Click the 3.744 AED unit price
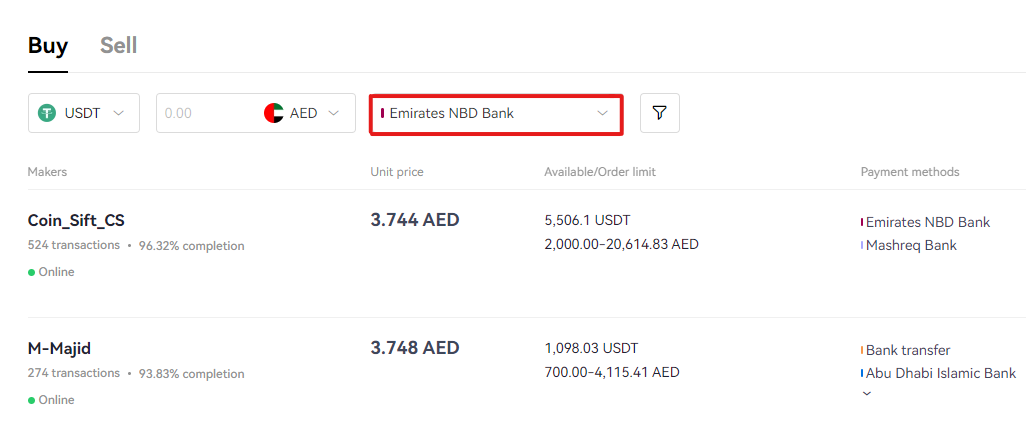Screen dimensions: 1026x425 pos(415,220)
